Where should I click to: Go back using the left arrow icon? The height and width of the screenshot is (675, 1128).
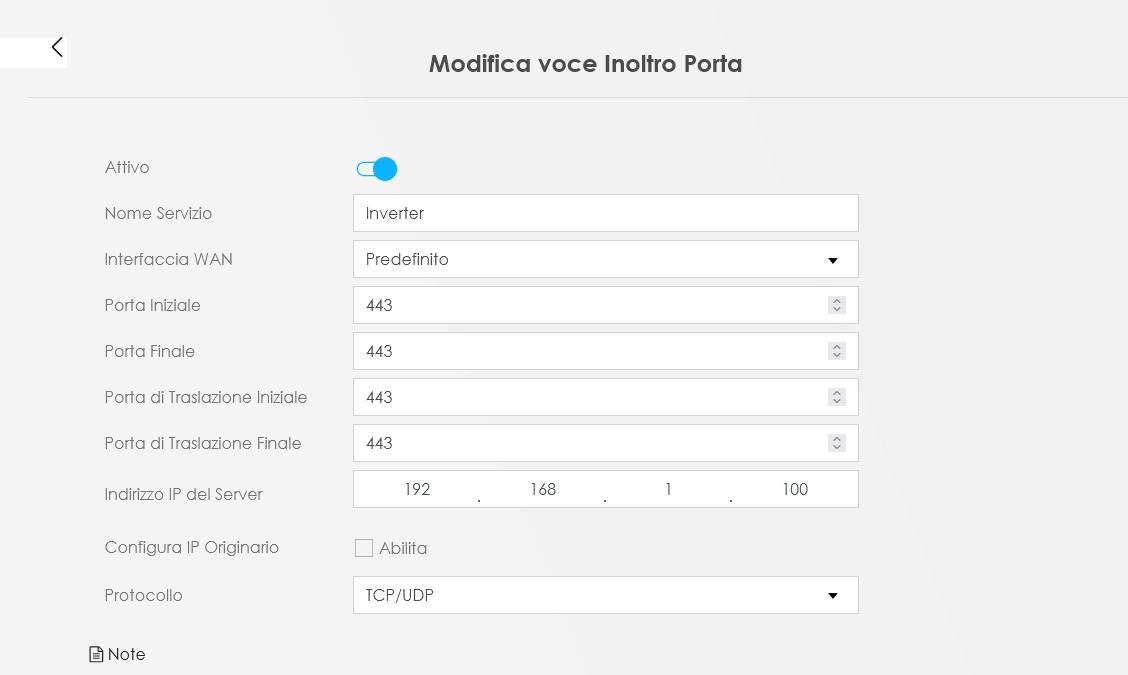coord(57,47)
